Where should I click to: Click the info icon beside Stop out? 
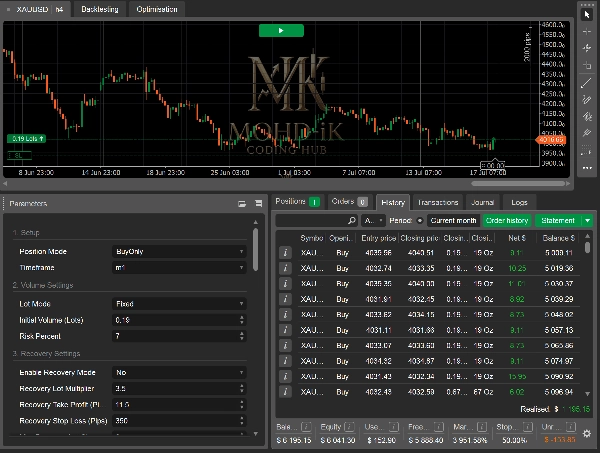pyautogui.click(x=528, y=427)
